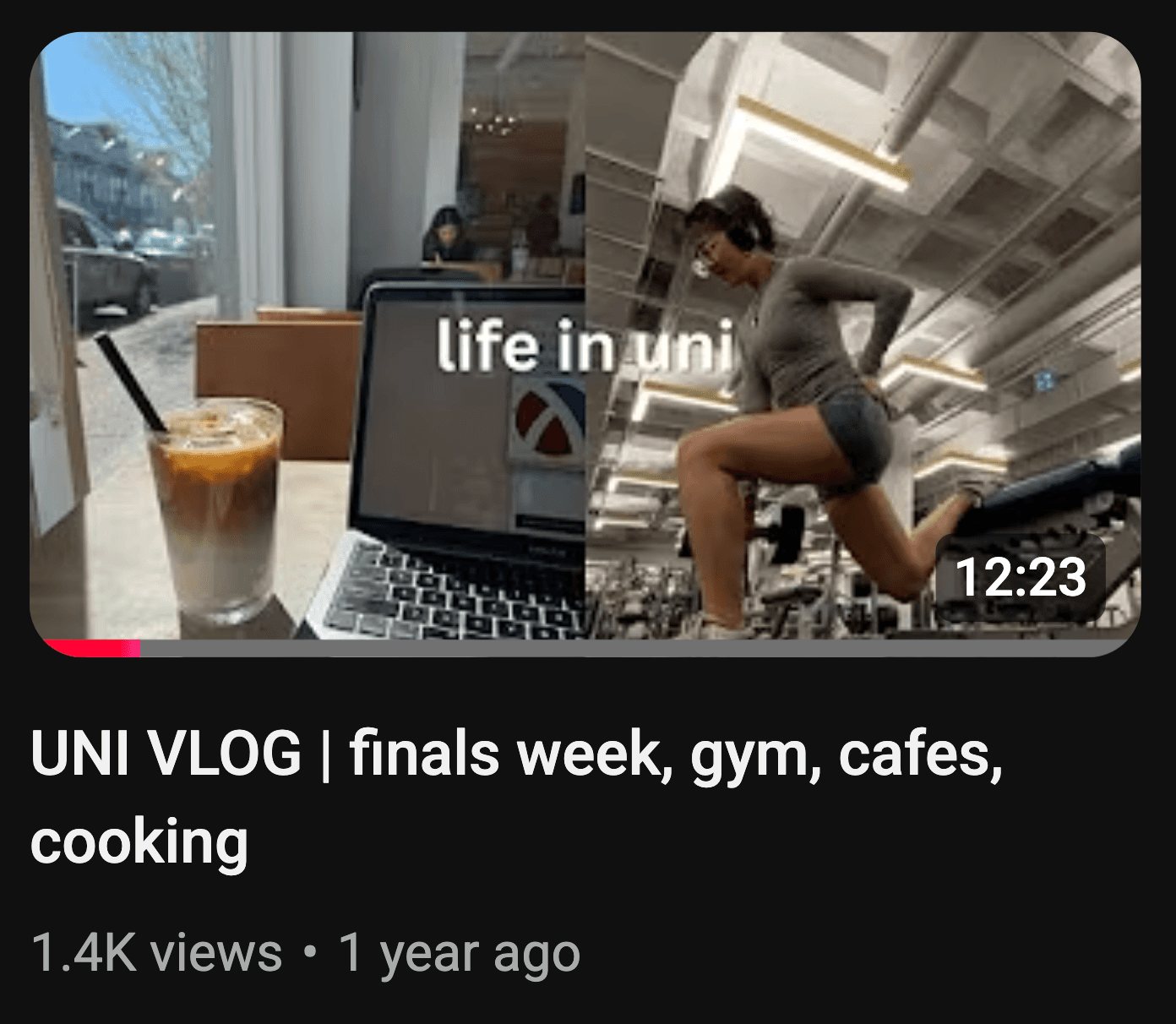
Task: Click the red watched progress bar
Action: click(x=91, y=649)
